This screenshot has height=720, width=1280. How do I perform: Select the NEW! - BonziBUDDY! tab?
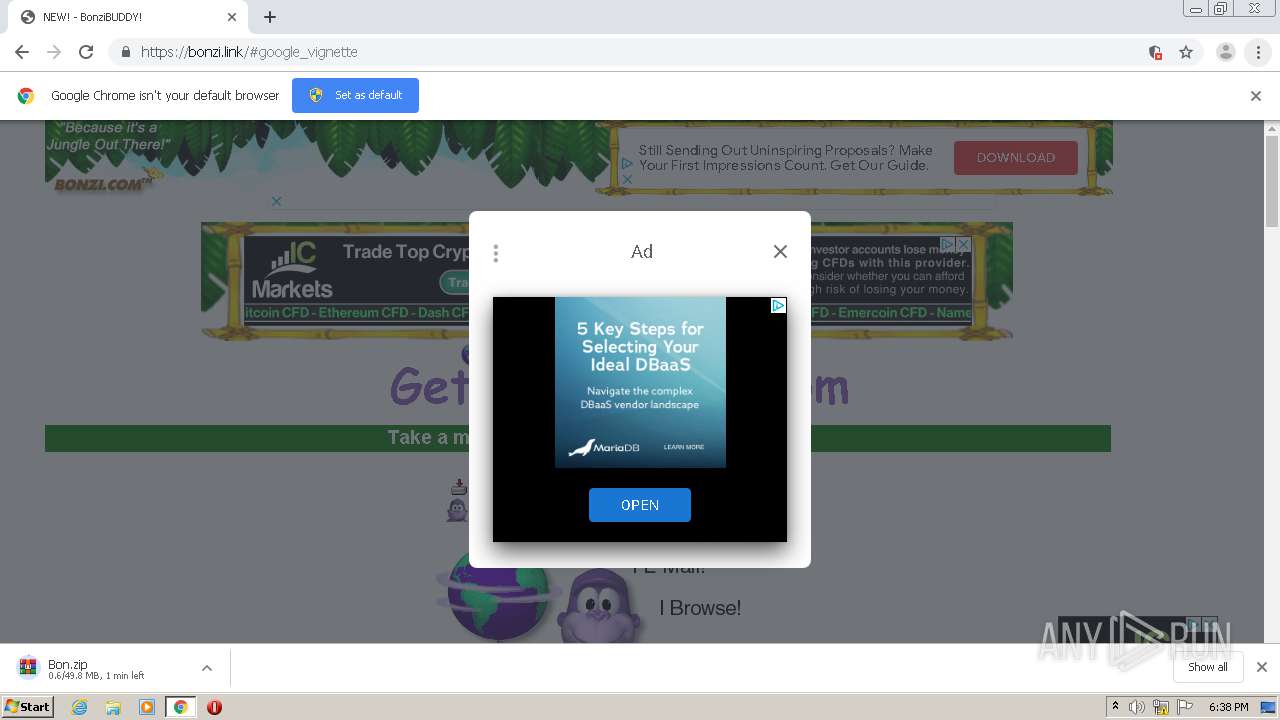[127, 17]
